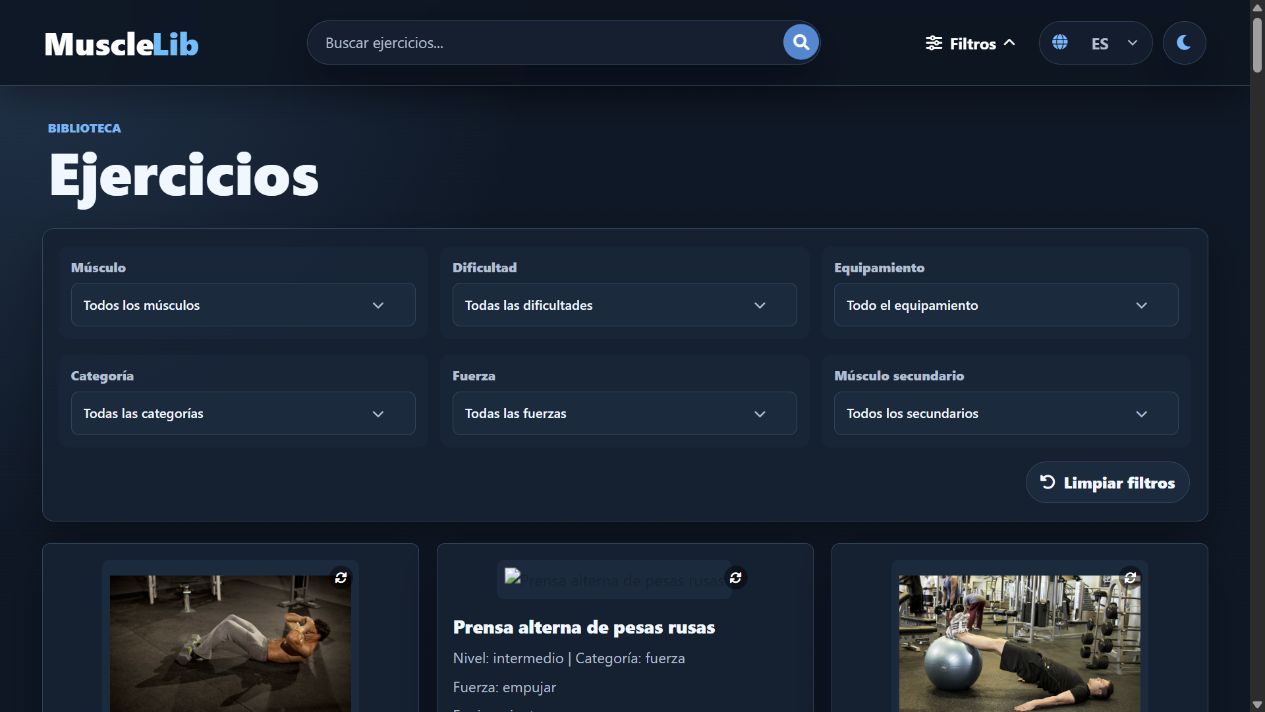The width and height of the screenshot is (1265, 712).
Task: Toggle dark mode with moon icon
Action: (1184, 43)
